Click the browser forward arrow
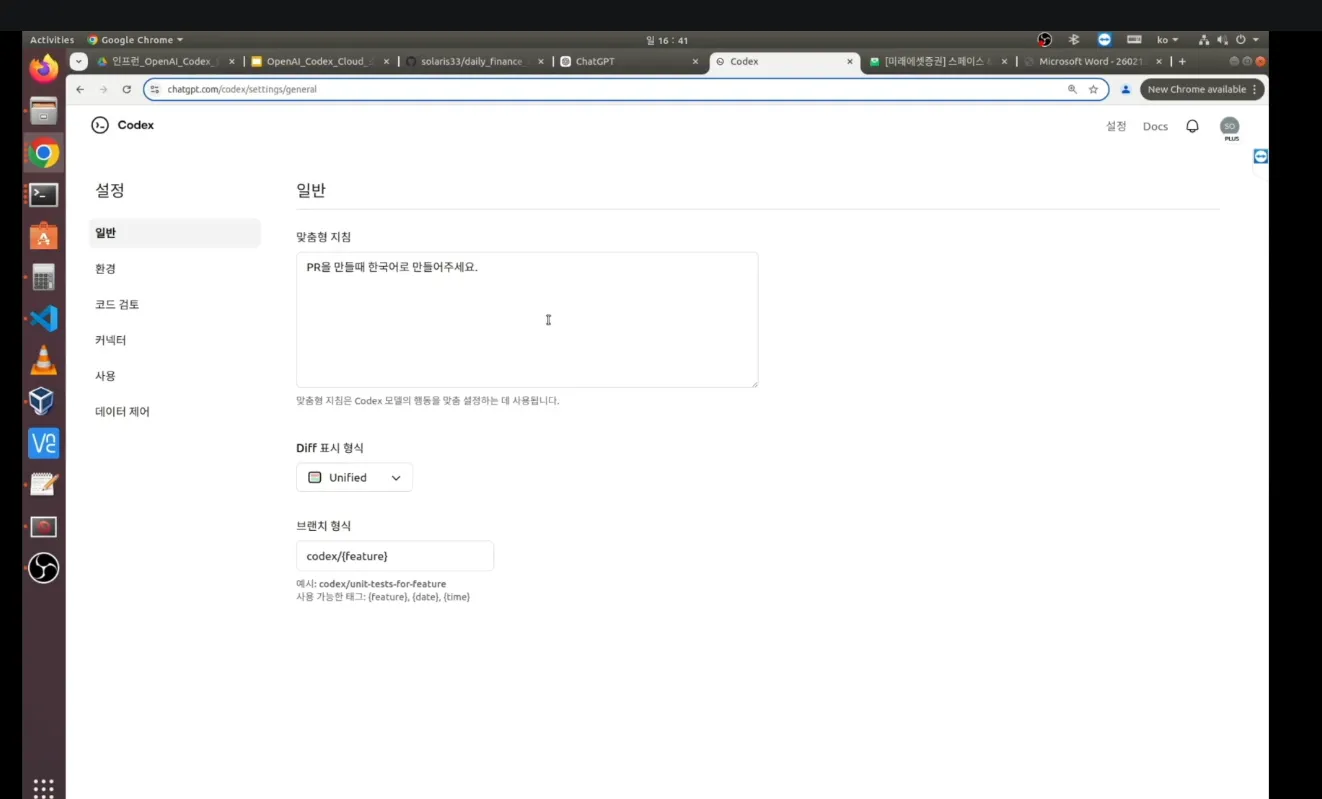This screenshot has width=1322, height=799. (x=103, y=89)
